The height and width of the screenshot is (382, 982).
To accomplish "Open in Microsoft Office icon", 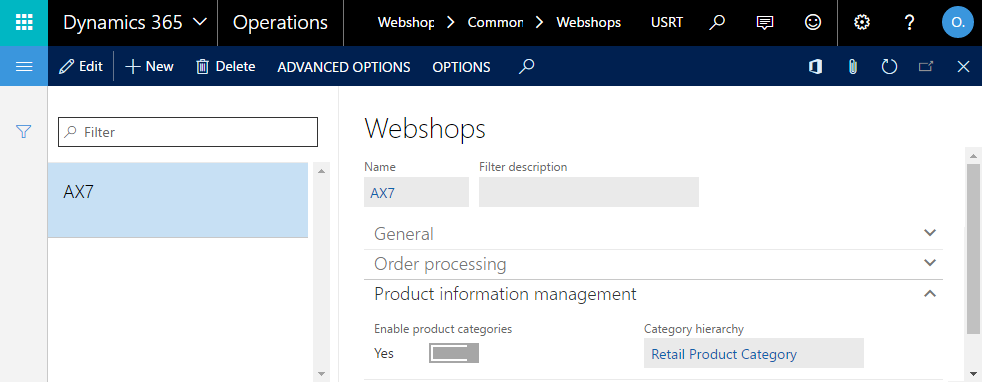I will click(815, 66).
